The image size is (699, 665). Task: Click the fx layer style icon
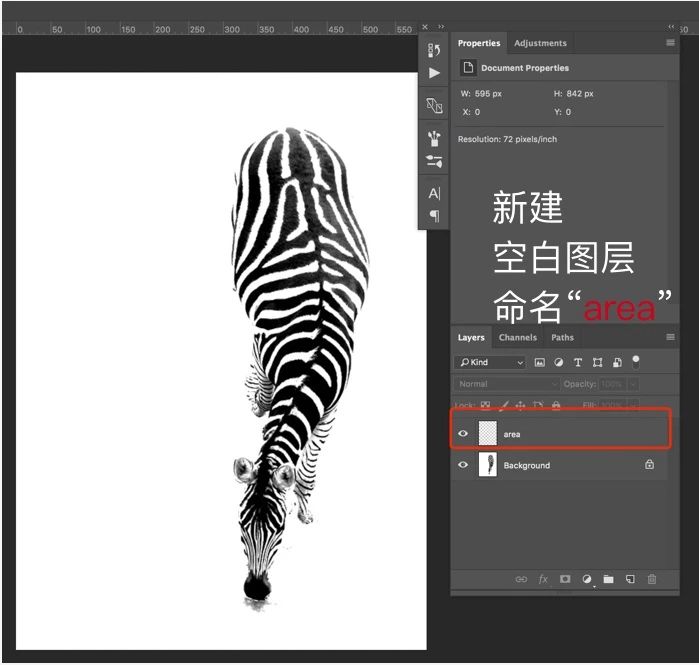(x=544, y=579)
